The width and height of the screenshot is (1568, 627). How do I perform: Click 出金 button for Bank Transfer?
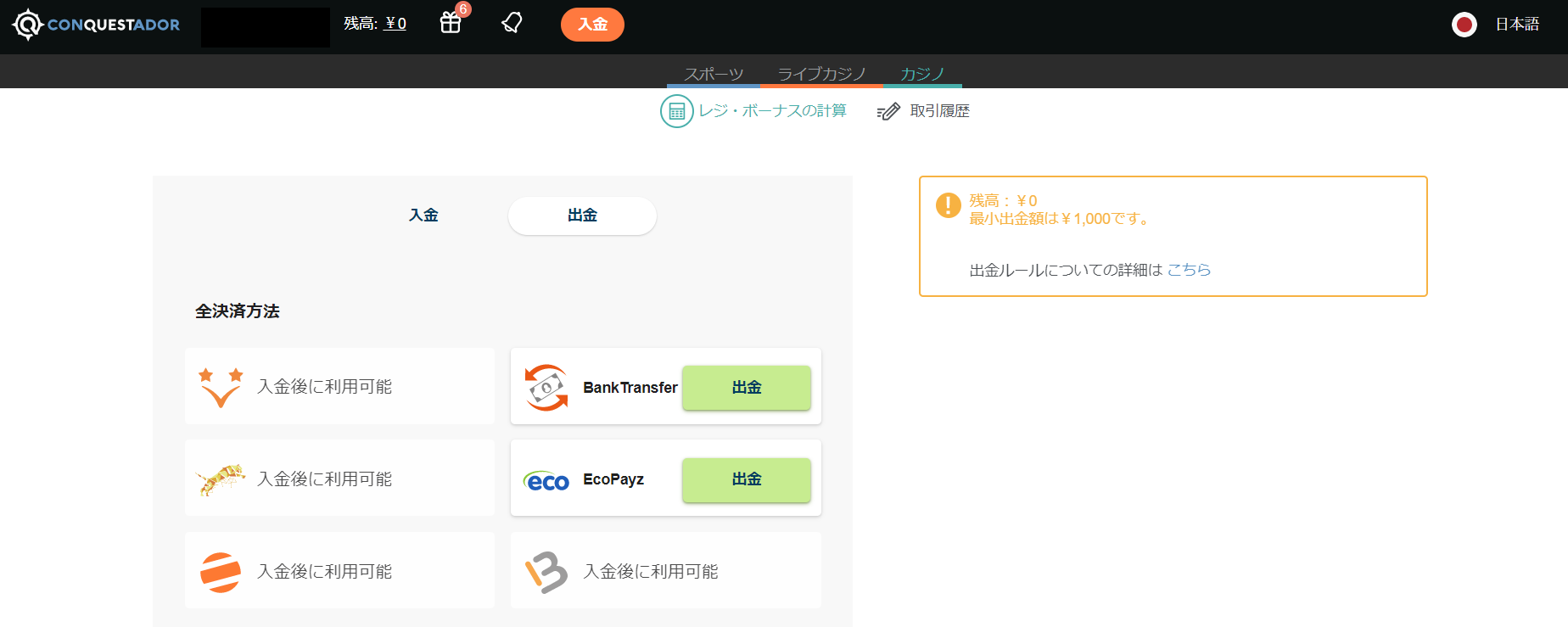(x=747, y=388)
